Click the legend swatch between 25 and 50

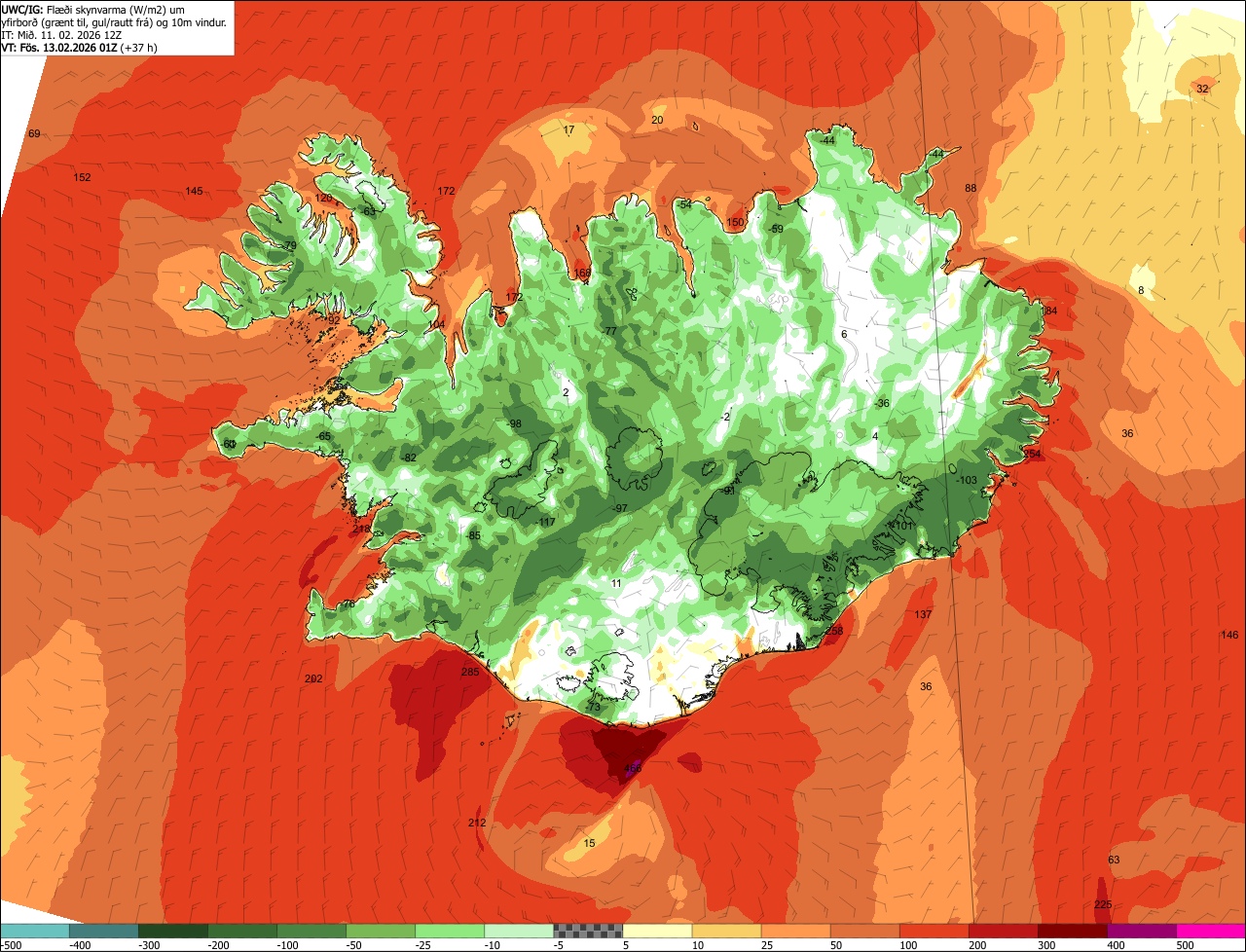pos(795,931)
